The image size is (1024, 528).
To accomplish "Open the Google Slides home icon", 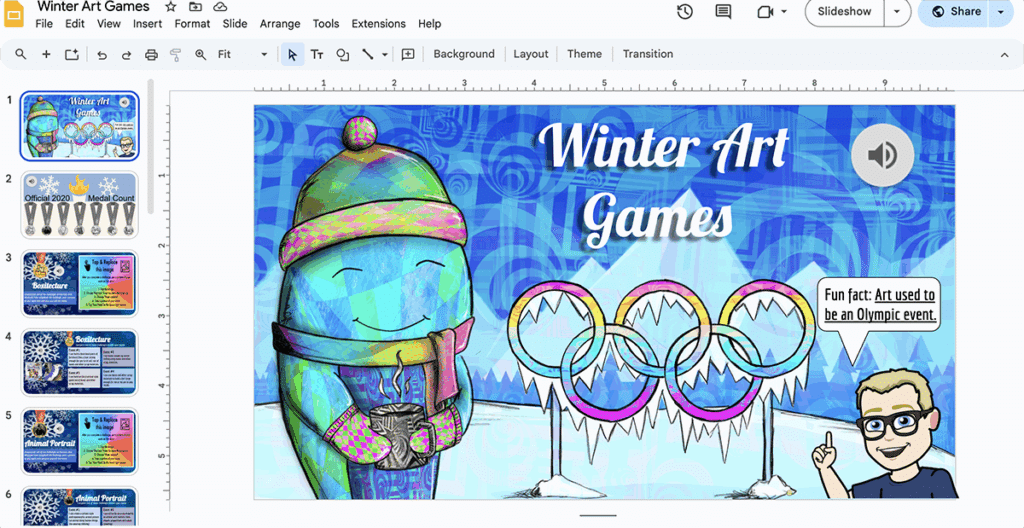I will [x=14, y=13].
